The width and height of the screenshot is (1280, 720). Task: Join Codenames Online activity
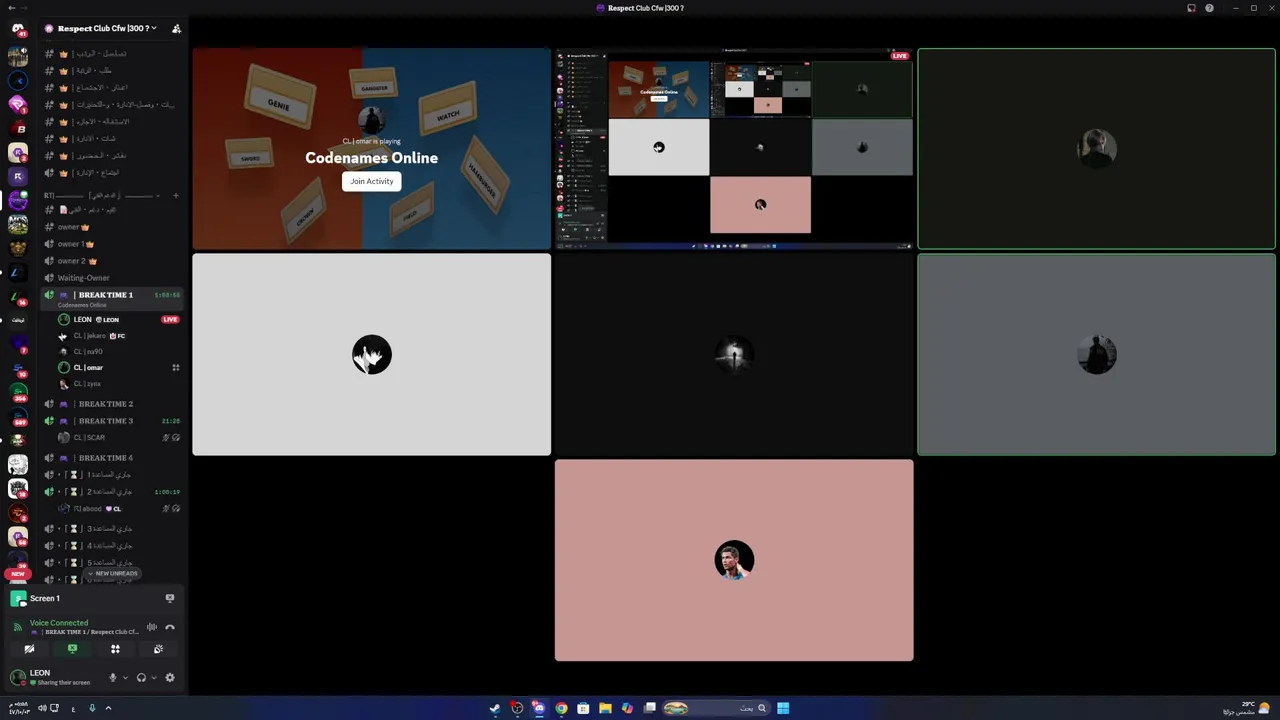coord(371,181)
